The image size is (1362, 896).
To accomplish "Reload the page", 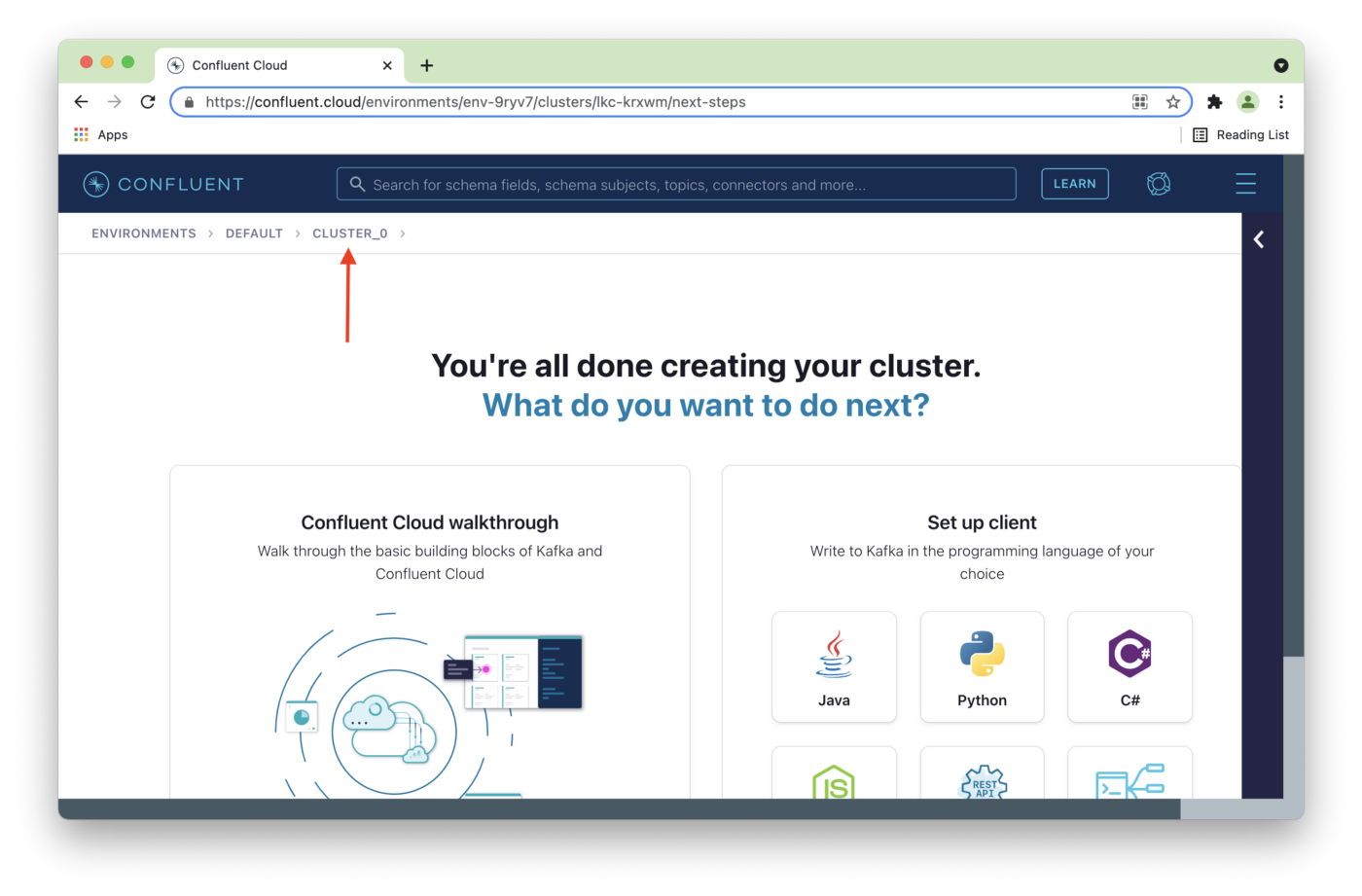I will [x=148, y=102].
